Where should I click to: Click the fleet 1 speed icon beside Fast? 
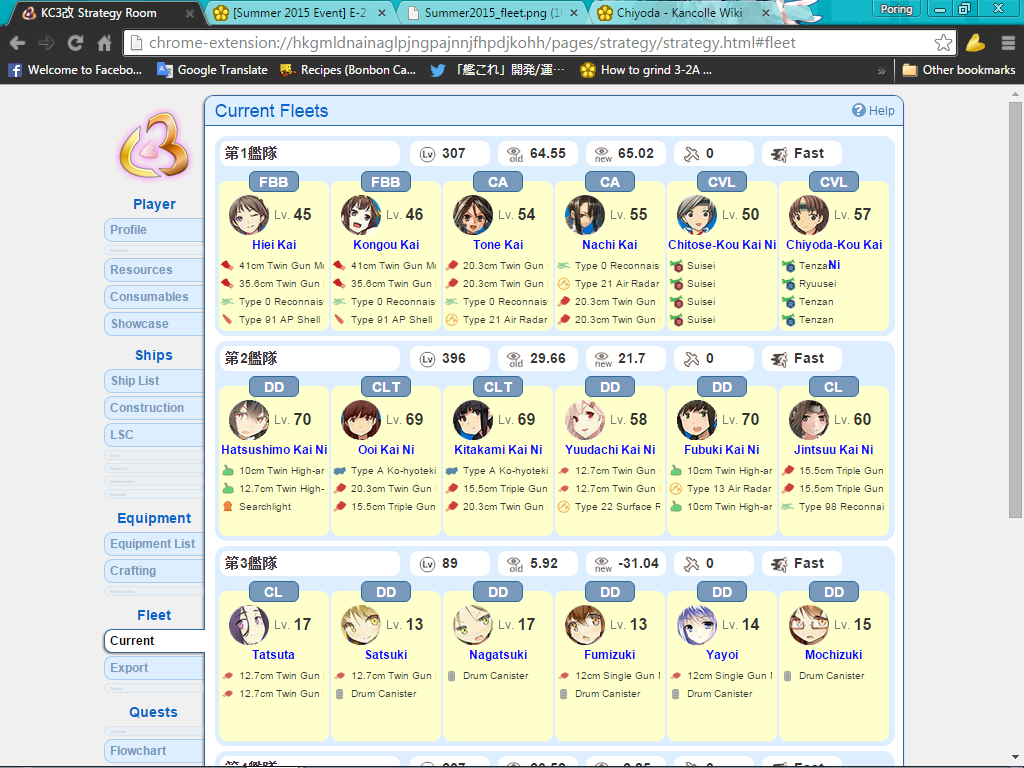779,154
